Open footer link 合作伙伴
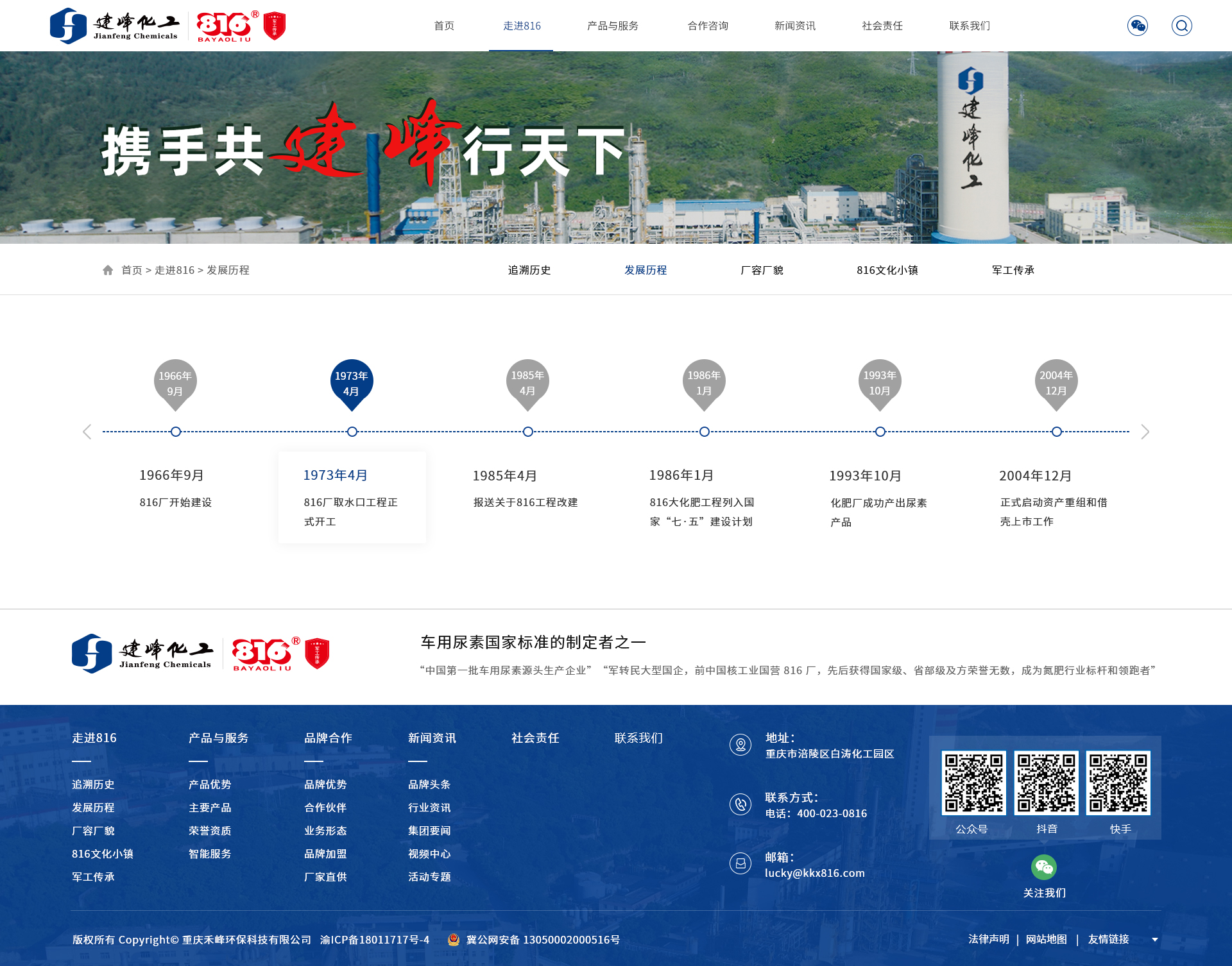 (325, 808)
